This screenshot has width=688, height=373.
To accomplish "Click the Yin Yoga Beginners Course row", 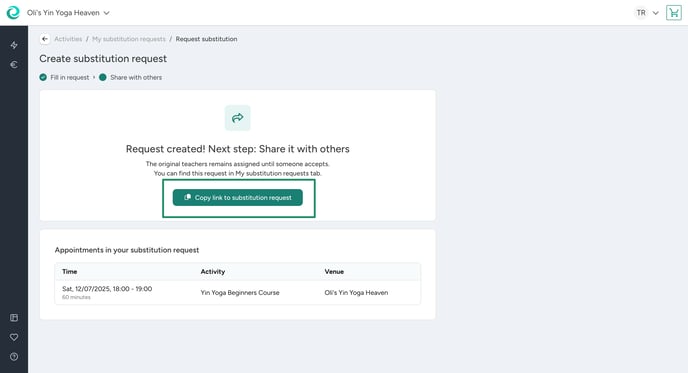I will pyautogui.click(x=238, y=292).
